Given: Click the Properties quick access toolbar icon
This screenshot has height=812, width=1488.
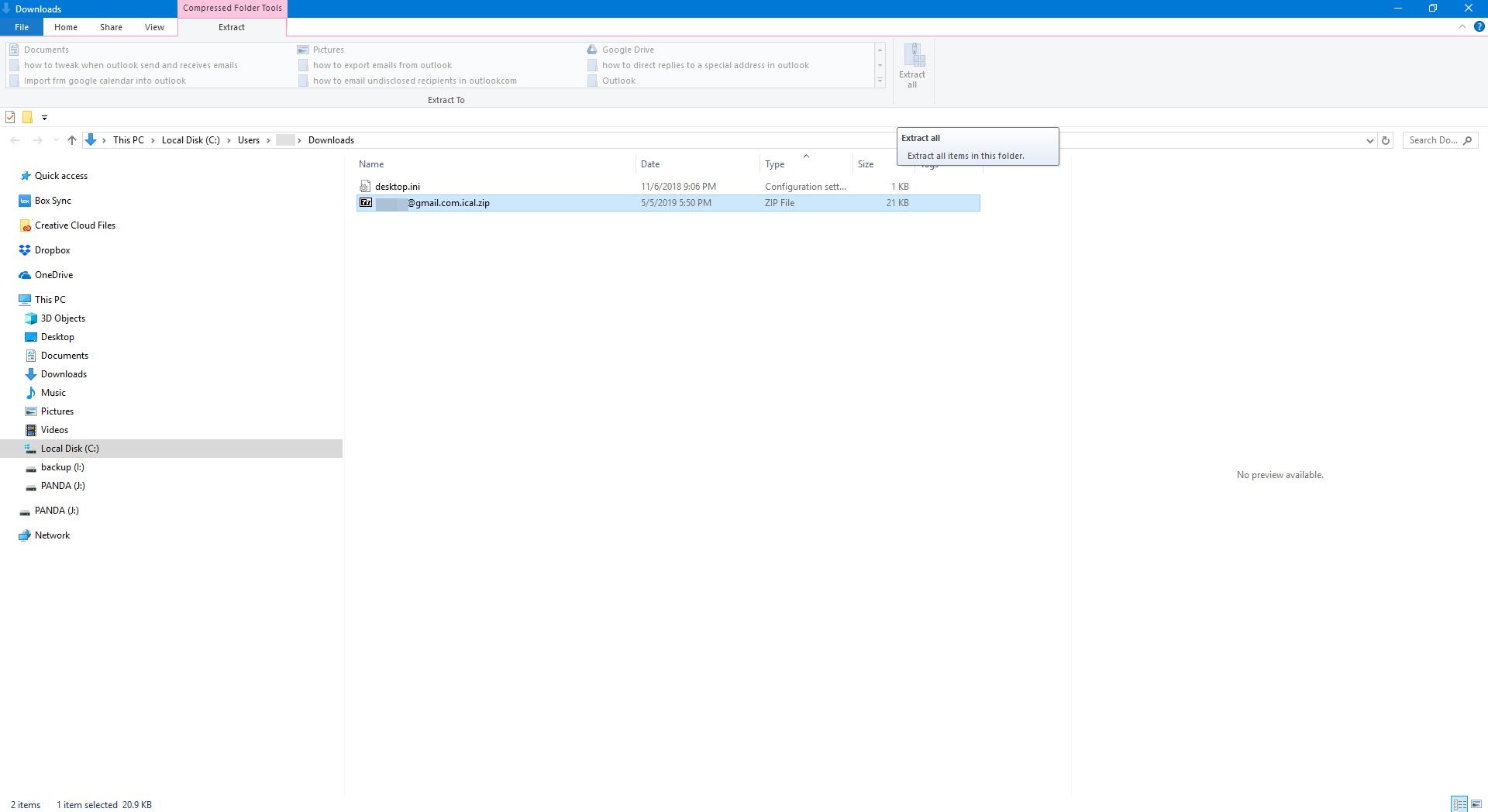Looking at the screenshot, I should (x=10, y=117).
